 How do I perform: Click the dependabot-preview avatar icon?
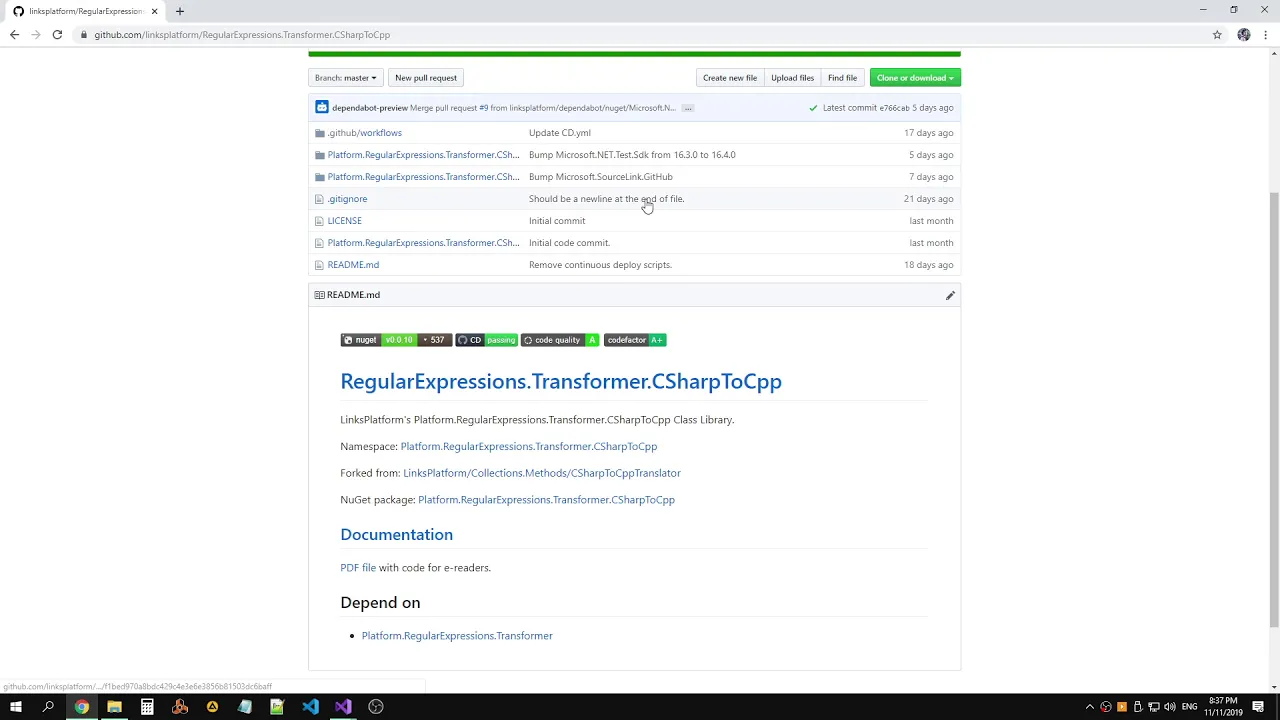[321, 107]
